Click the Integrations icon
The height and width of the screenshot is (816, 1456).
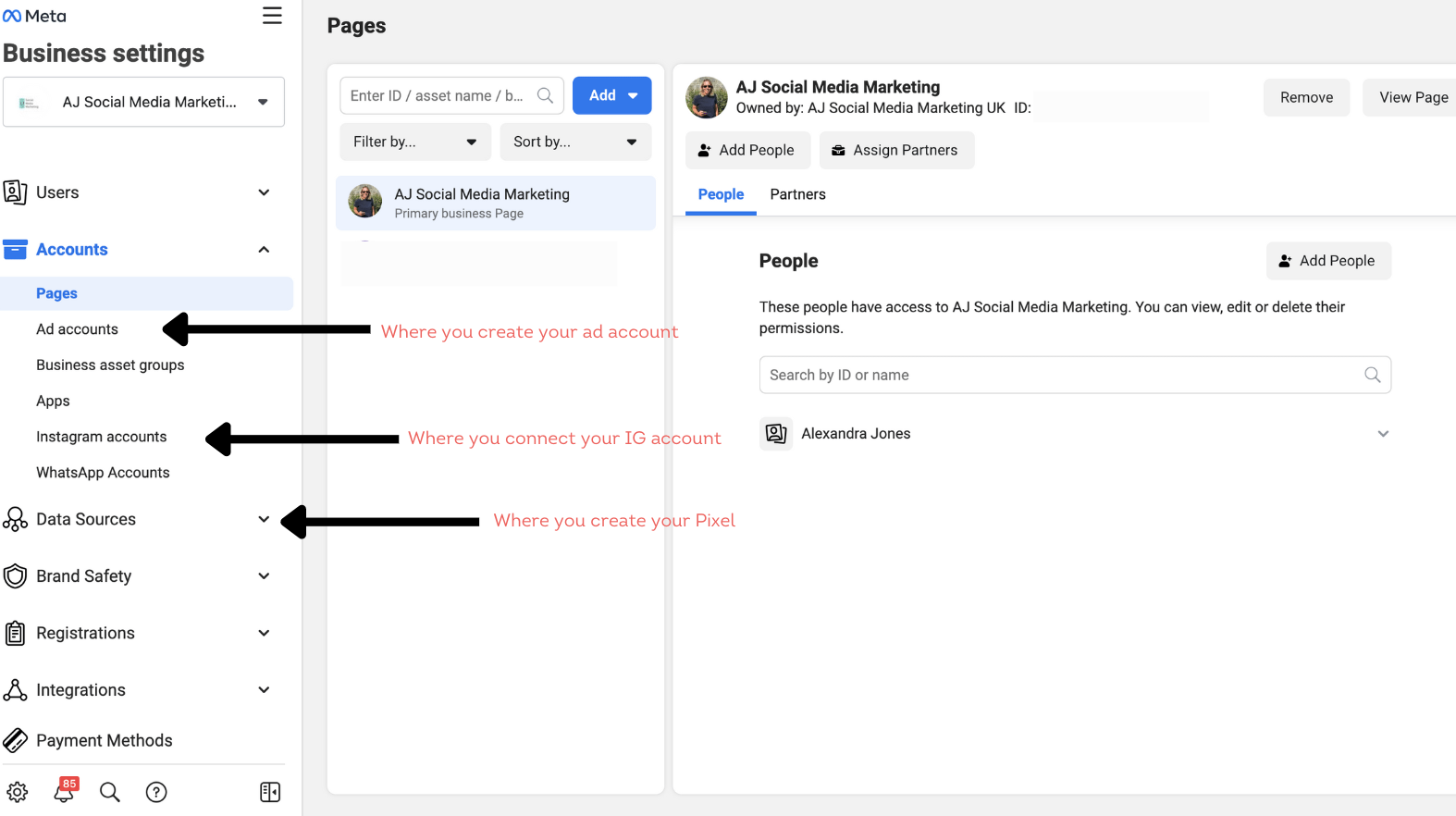click(x=15, y=690)
